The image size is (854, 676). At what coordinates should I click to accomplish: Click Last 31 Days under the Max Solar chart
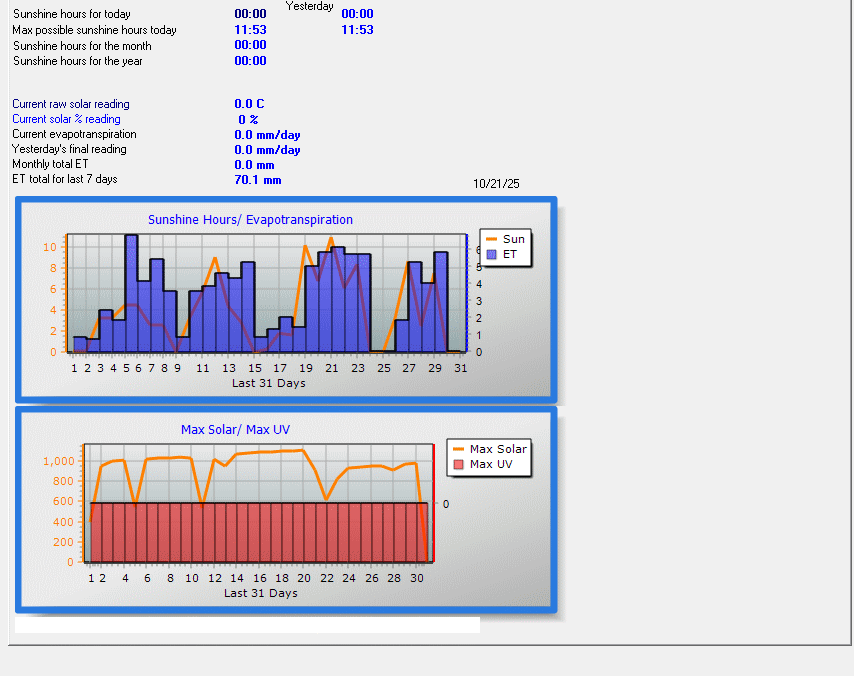(x=261, y=593)
